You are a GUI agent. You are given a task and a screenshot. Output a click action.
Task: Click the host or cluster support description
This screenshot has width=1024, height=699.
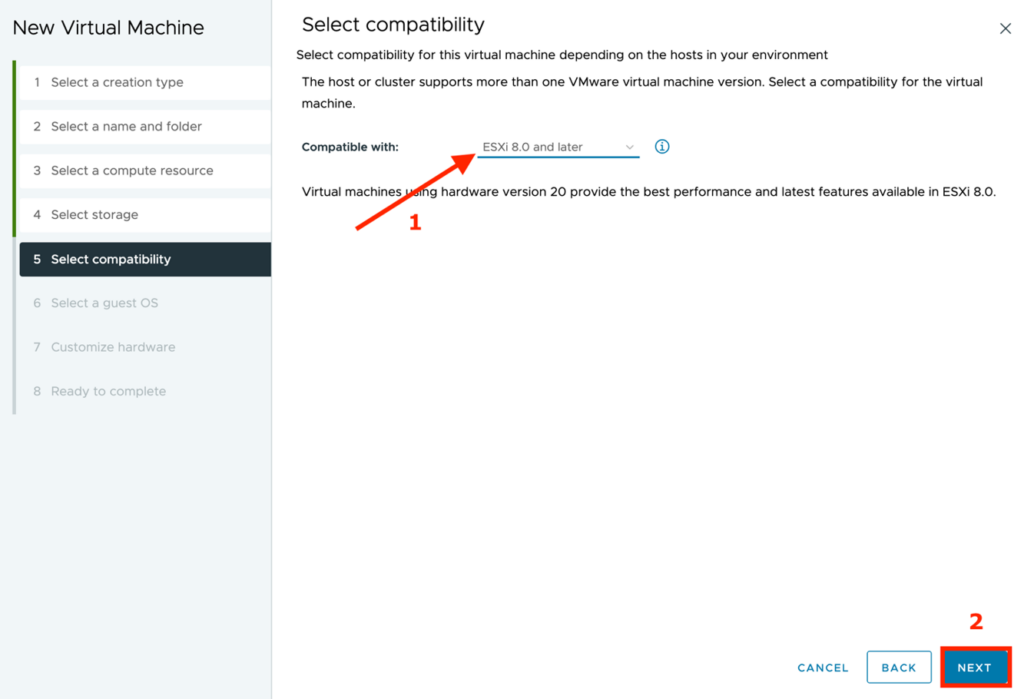[x=642, y=92]
